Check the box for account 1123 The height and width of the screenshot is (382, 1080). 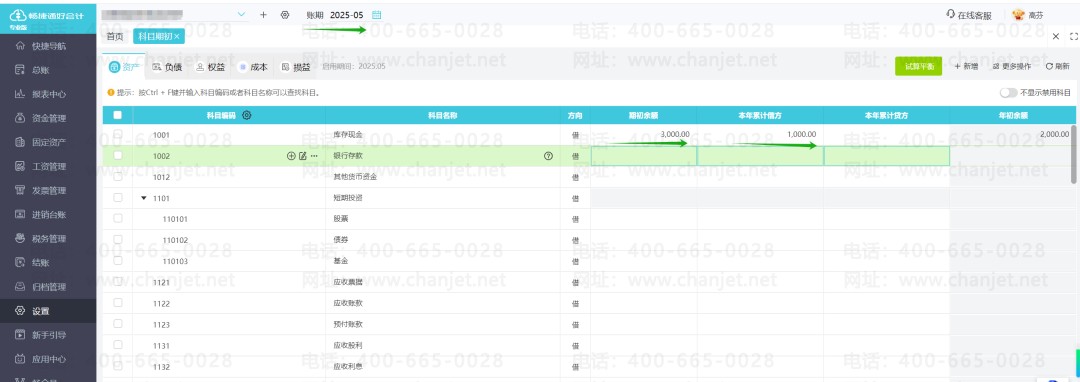click(117, 323)
